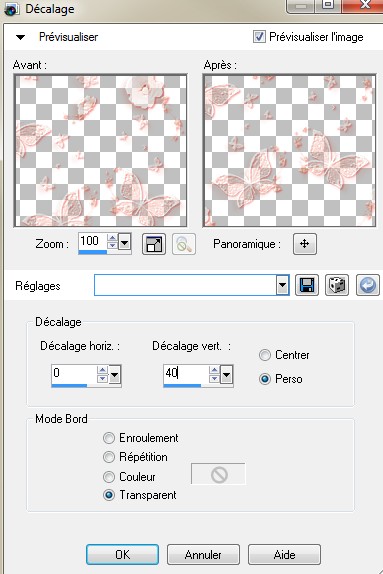
Task: Open the Réglages presets dropdown
Action: (x=282, y=285)
